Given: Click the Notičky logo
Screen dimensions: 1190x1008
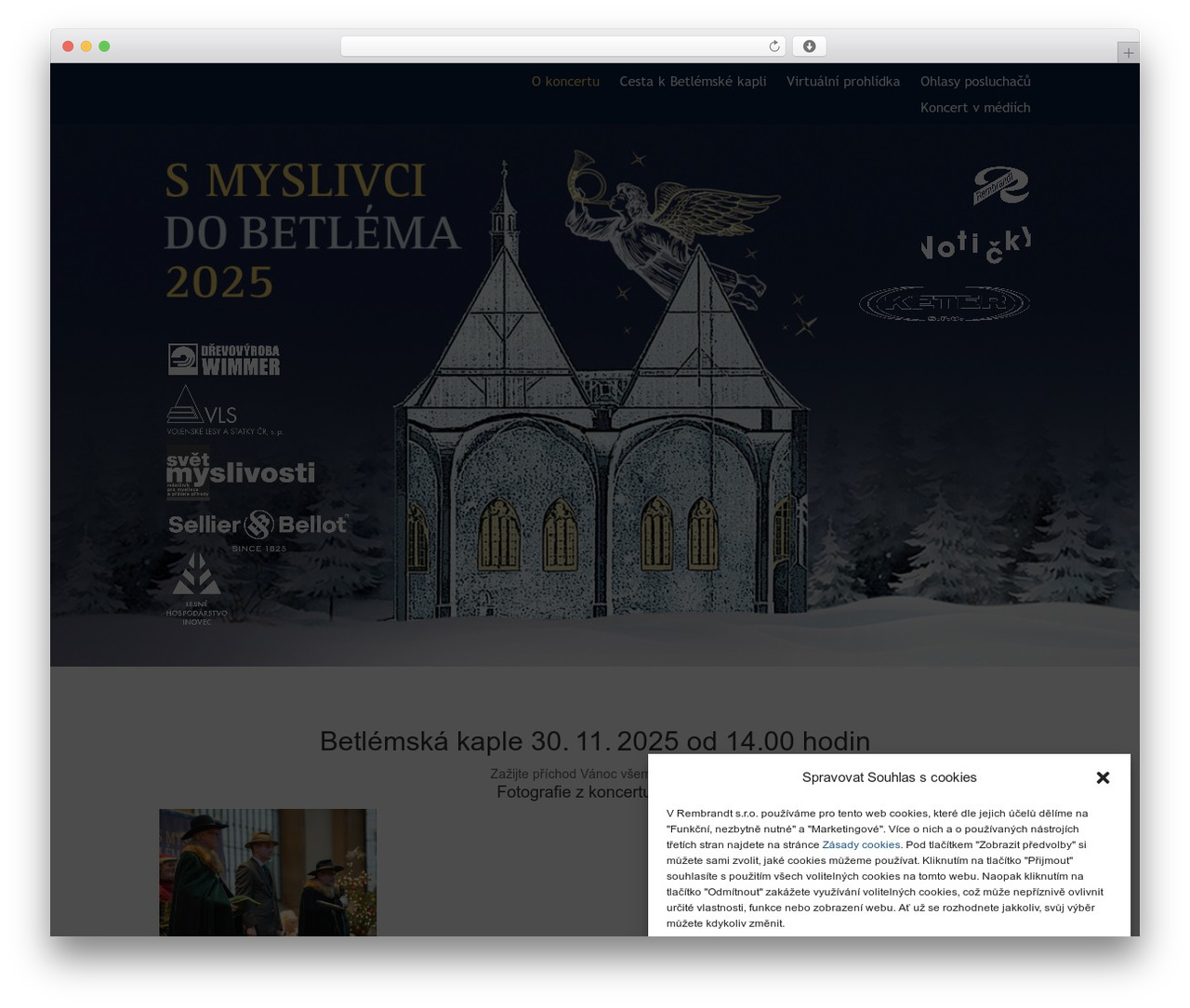Looking at the screenshot, I should pyautogui.click(x=975, y=245).
